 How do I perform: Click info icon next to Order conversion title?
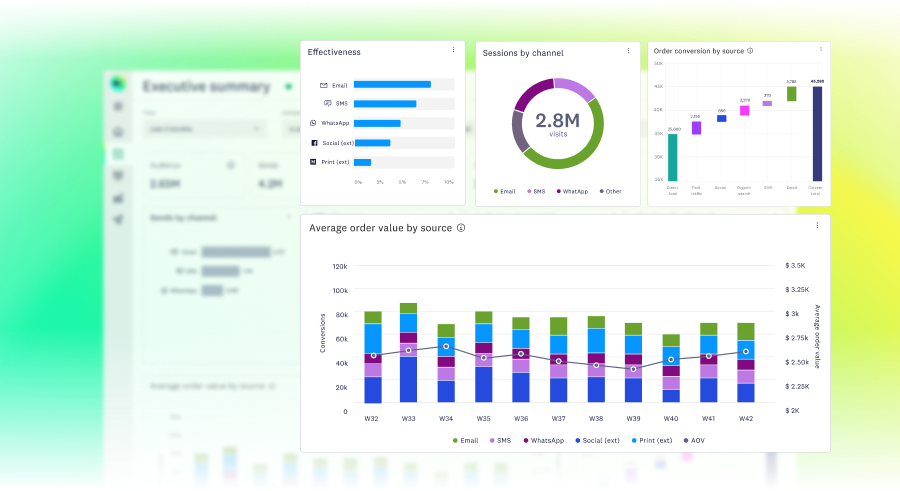point(750,50)
